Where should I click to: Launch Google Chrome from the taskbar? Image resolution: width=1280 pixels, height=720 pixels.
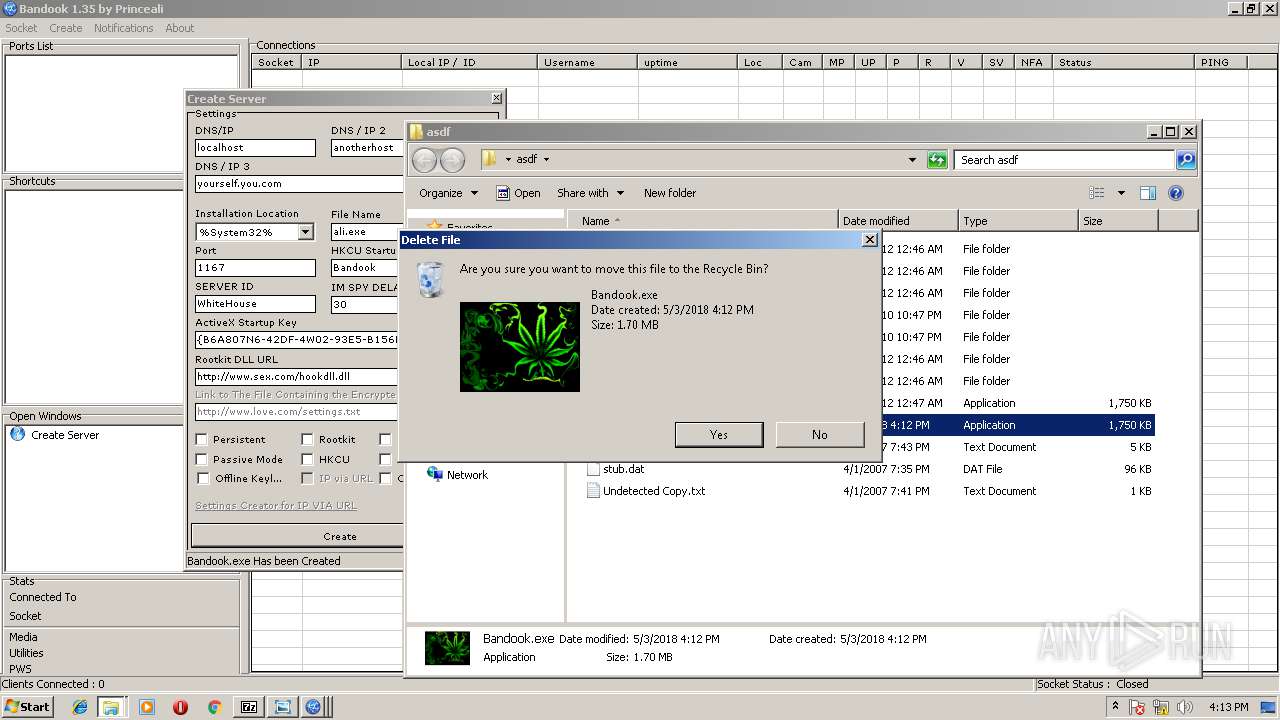(x=213, y=707)
